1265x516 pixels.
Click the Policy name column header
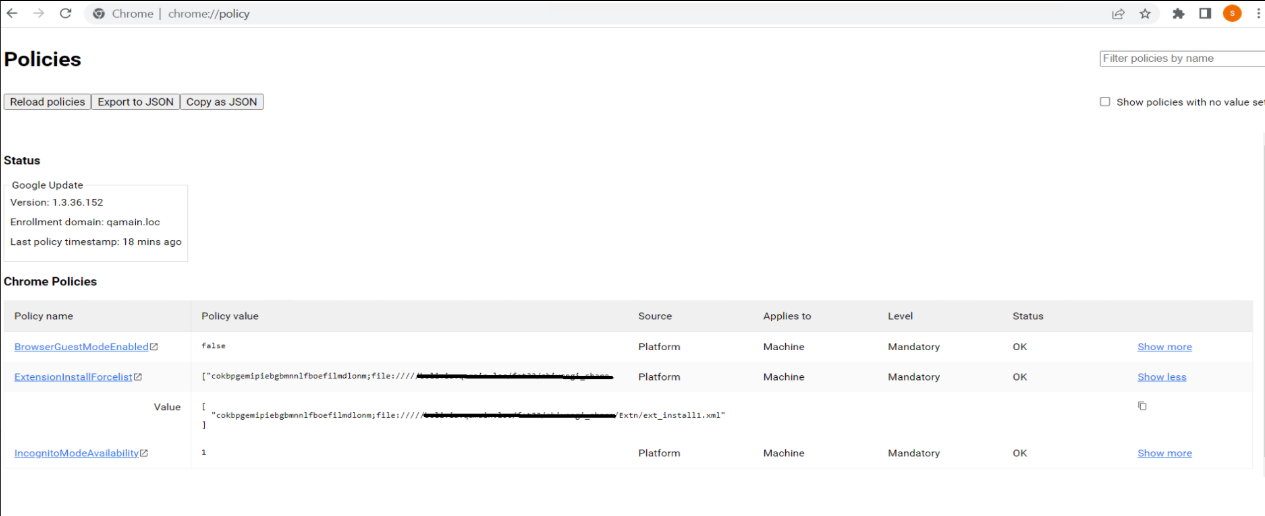(44, 316)
